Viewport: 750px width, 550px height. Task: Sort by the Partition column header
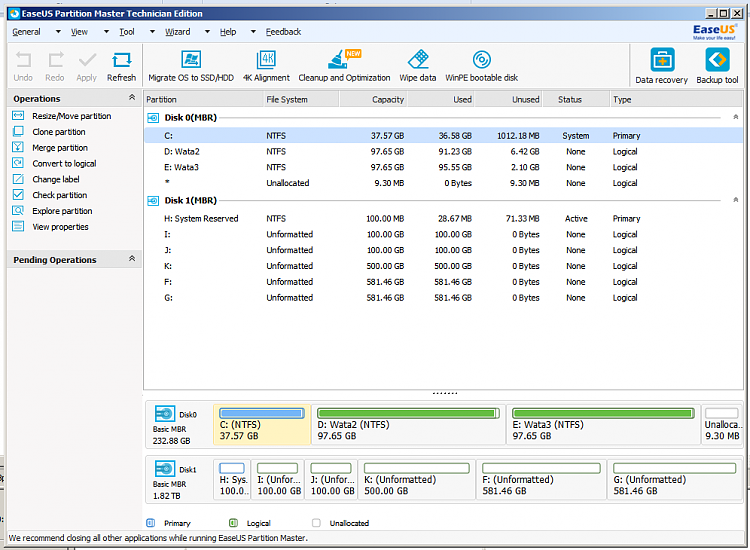coord(204,99)
